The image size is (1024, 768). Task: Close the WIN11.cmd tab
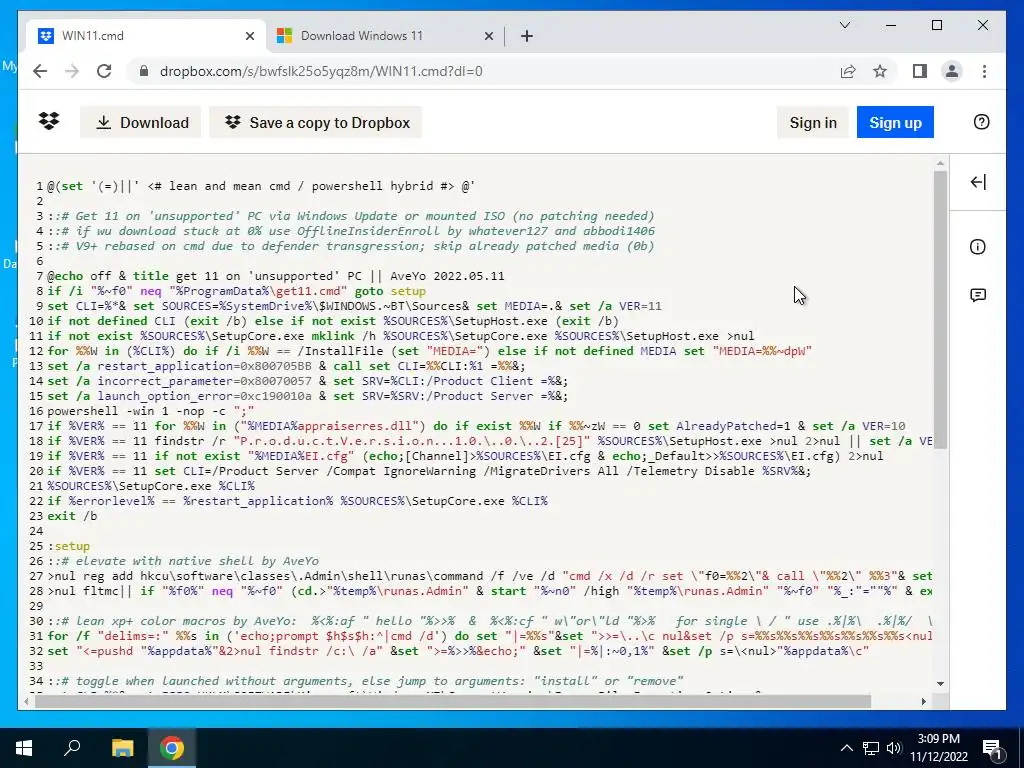point(249,36)
